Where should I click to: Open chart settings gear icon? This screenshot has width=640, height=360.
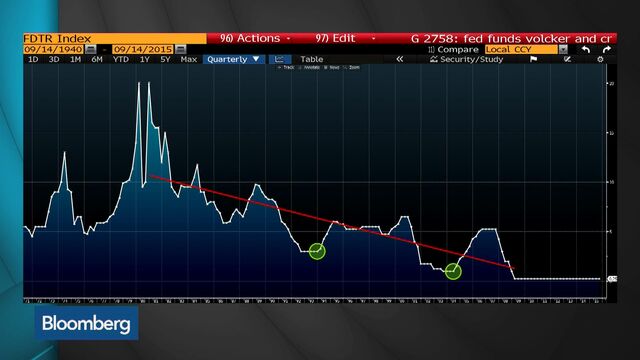coord(600,59)
